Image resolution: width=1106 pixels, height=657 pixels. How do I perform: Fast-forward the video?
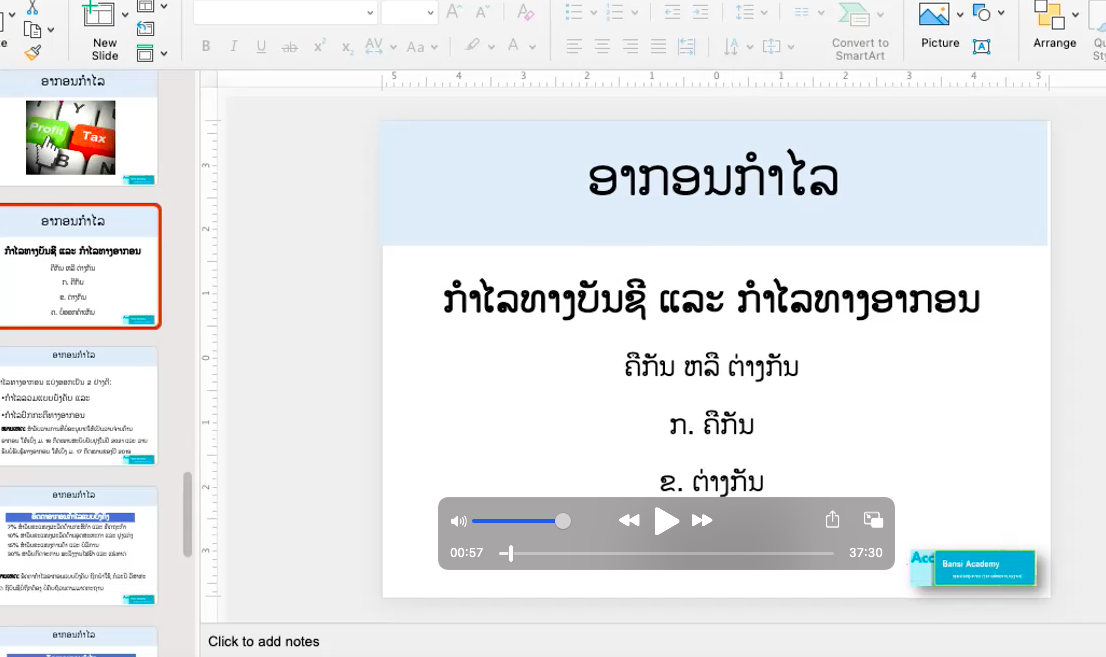tap(702, 521)
